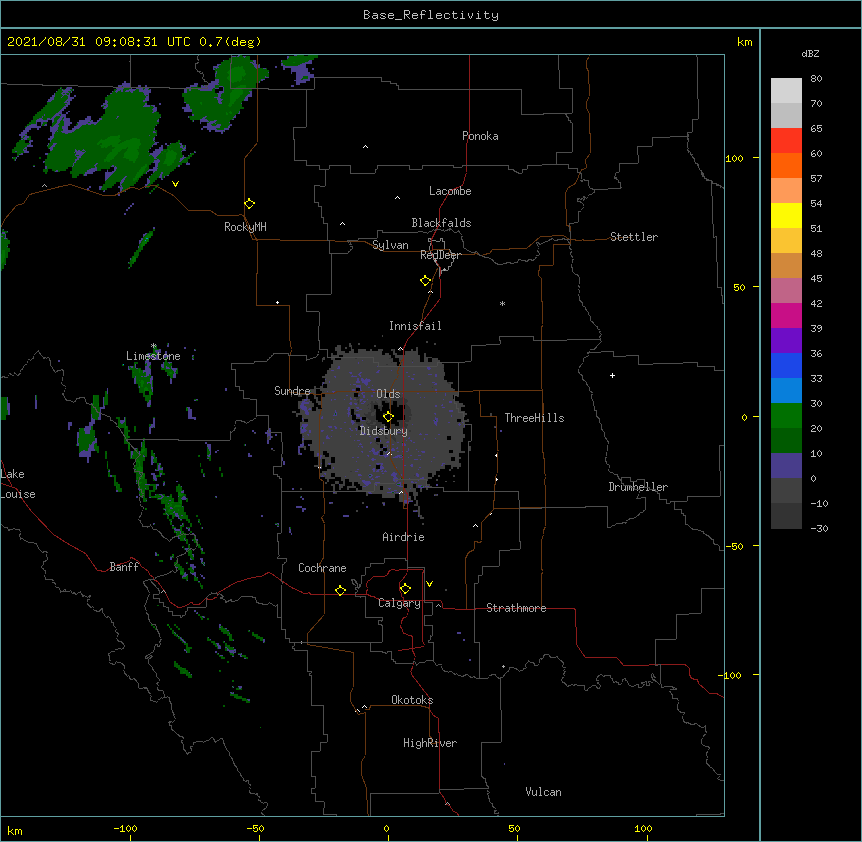The image size is (862, 842).
Task: Click the yellow V marker northwest of RockyMH
Action: 175,184
